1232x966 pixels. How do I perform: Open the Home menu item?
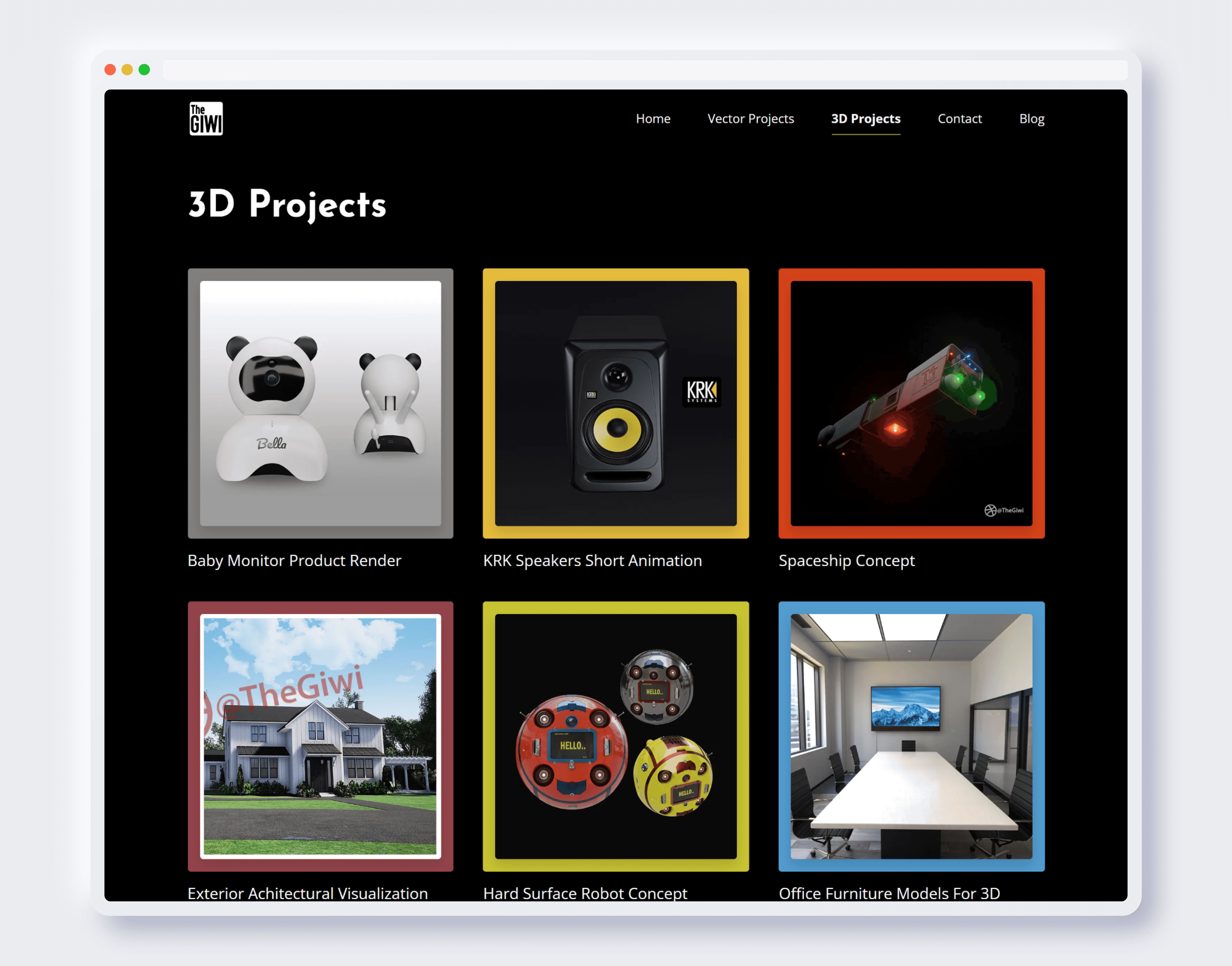653,119
